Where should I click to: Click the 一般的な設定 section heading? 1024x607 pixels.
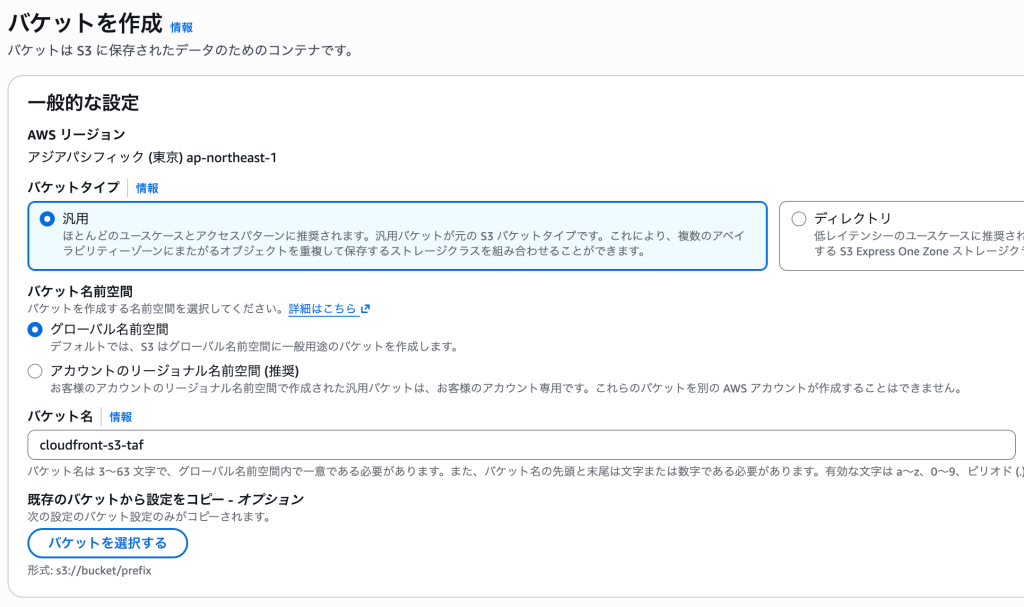pos(83,103)
